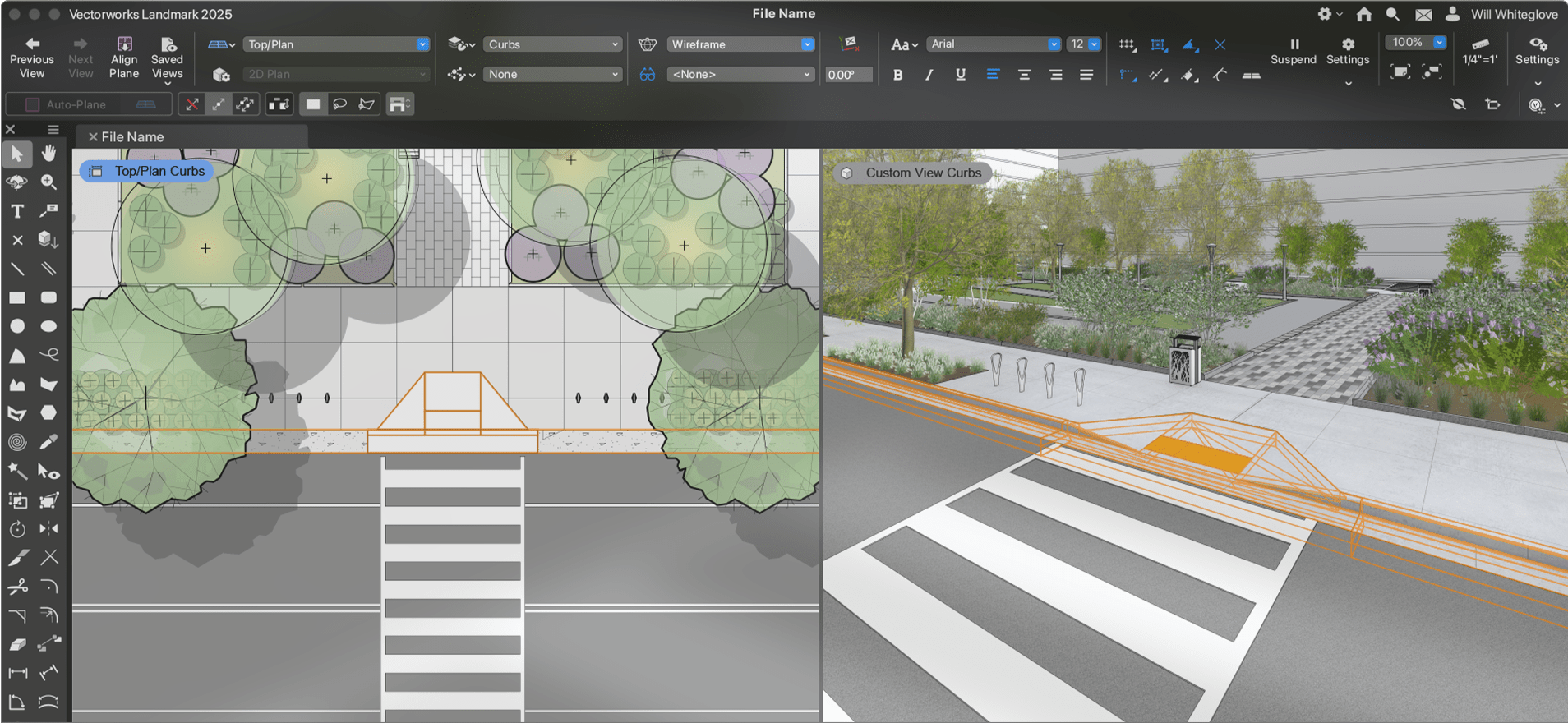
Task: Open the Aa text style dropdown
Action: (x=904, y=44)
